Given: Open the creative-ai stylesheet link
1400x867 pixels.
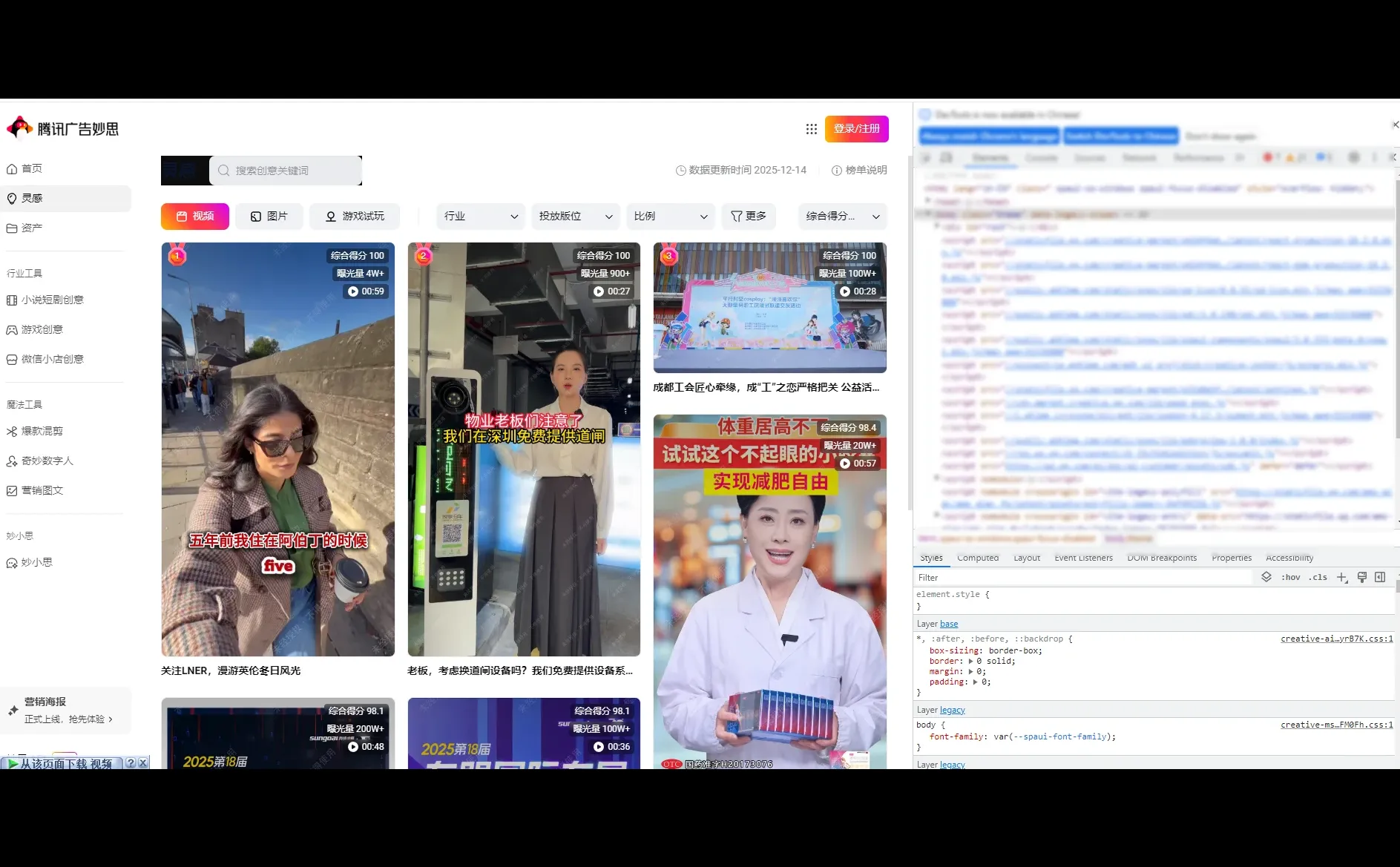Looking at the screenshot, I should point(1335,639).
